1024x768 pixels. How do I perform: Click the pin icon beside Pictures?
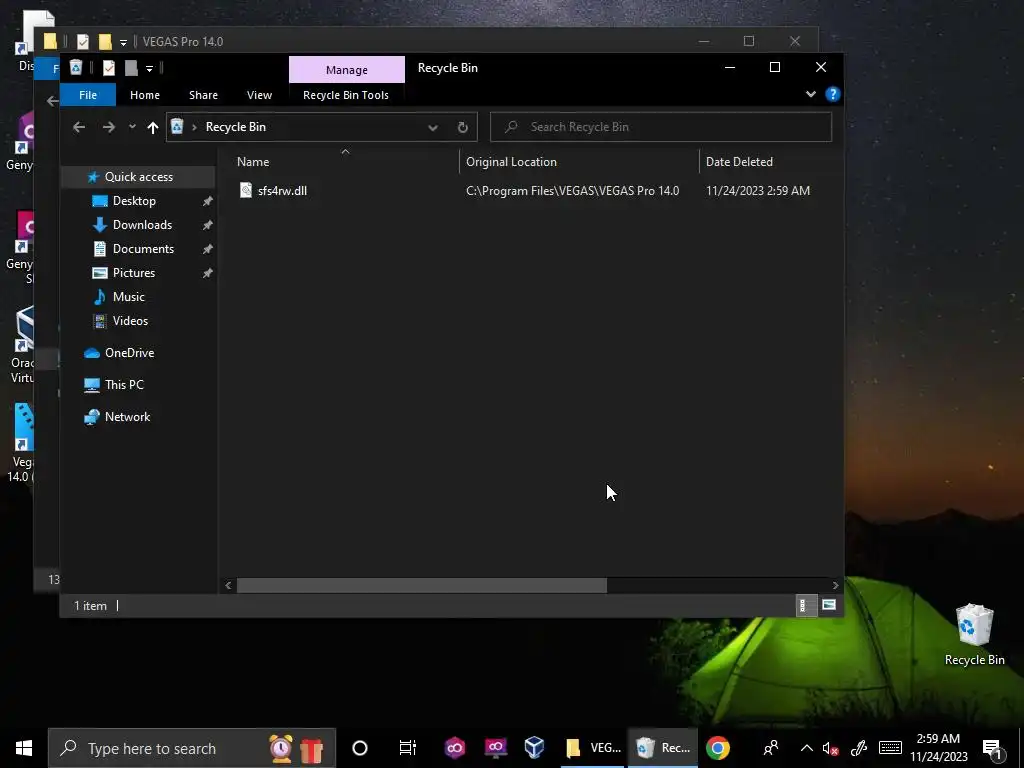(x=208, y=273)
